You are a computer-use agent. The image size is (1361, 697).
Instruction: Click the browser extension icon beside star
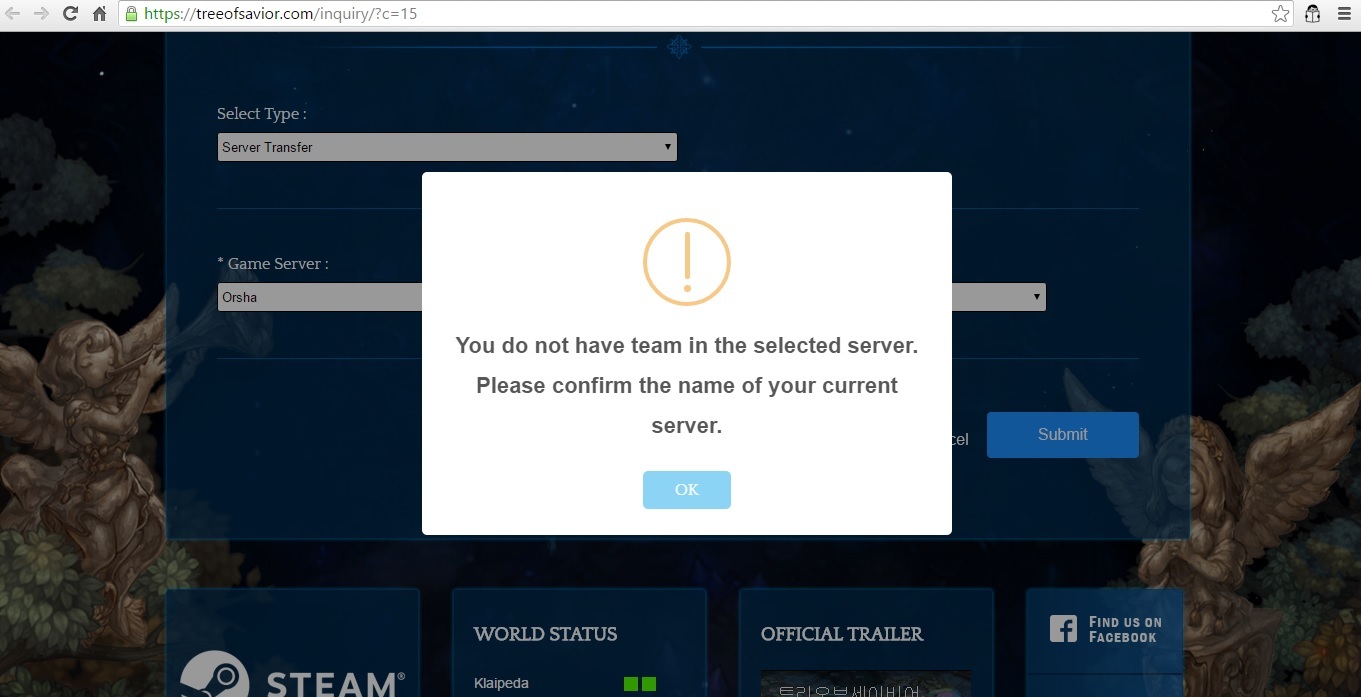[1313, 14]
